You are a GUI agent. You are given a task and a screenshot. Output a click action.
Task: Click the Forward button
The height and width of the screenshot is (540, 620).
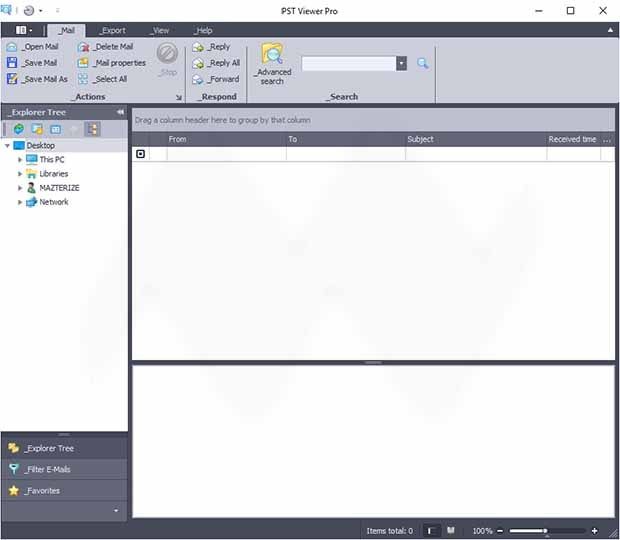(215, 79)
